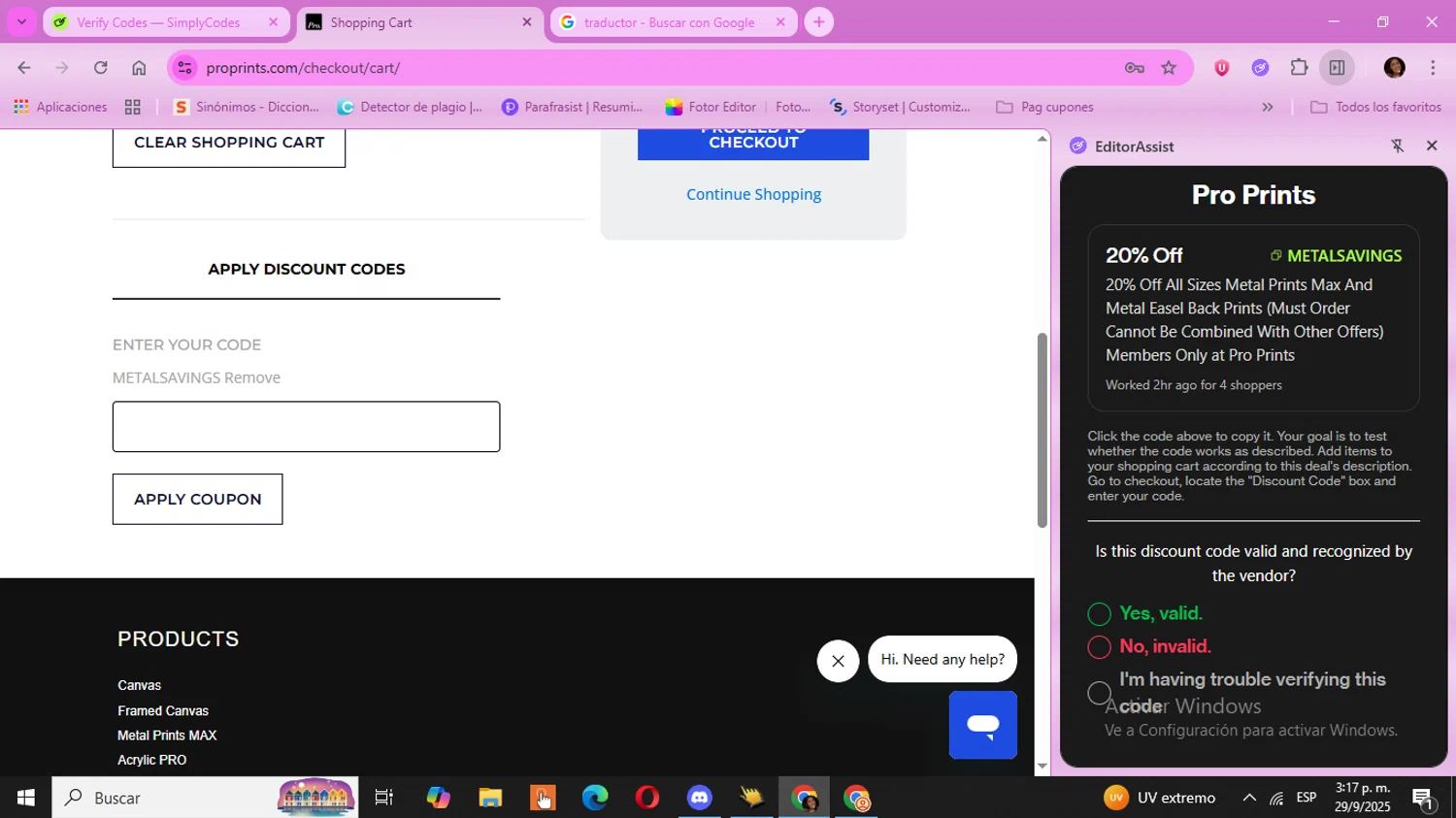Viewport: 1456px width, 818px height.
Task: Close the traductor Google tab
Action: click(x=779, y=22)
